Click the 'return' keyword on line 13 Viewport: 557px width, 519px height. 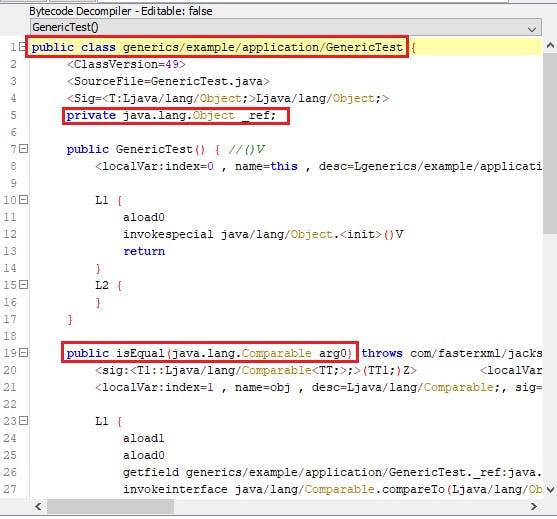[144, 251]
